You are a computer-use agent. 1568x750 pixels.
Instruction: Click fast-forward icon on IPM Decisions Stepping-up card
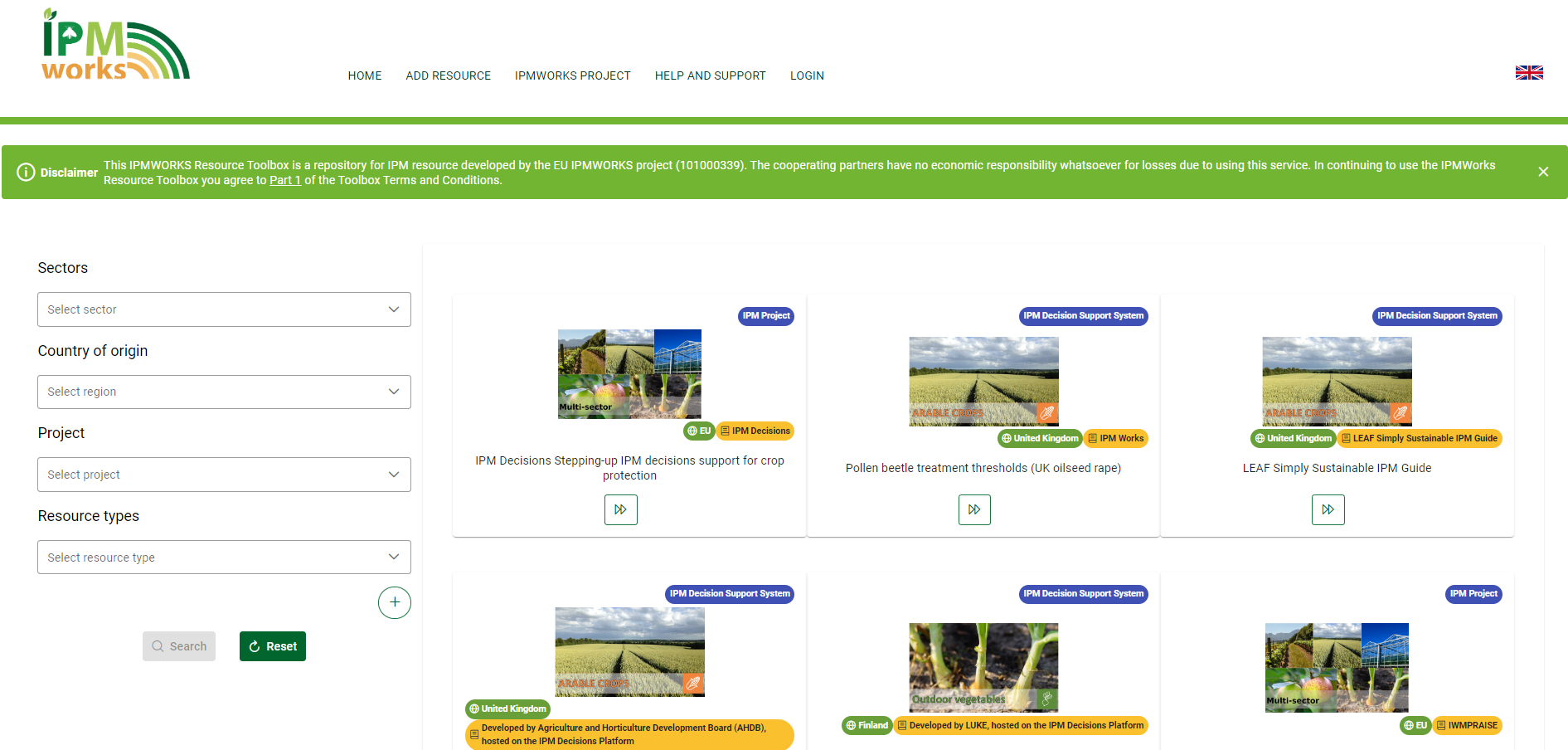pos(620,509)
